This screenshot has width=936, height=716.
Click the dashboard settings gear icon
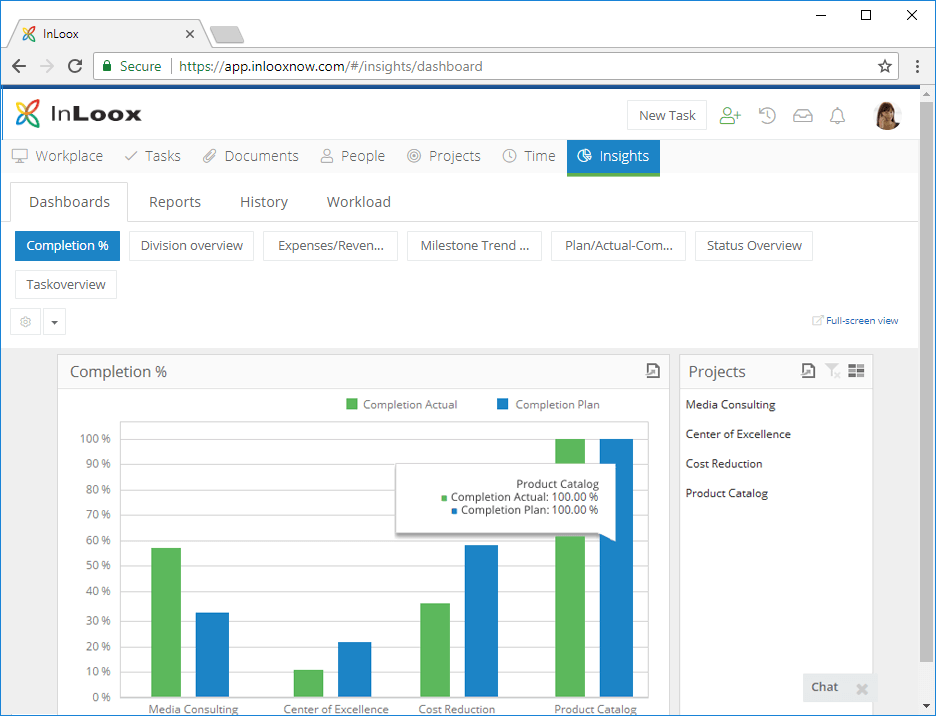tap(26, 322)
